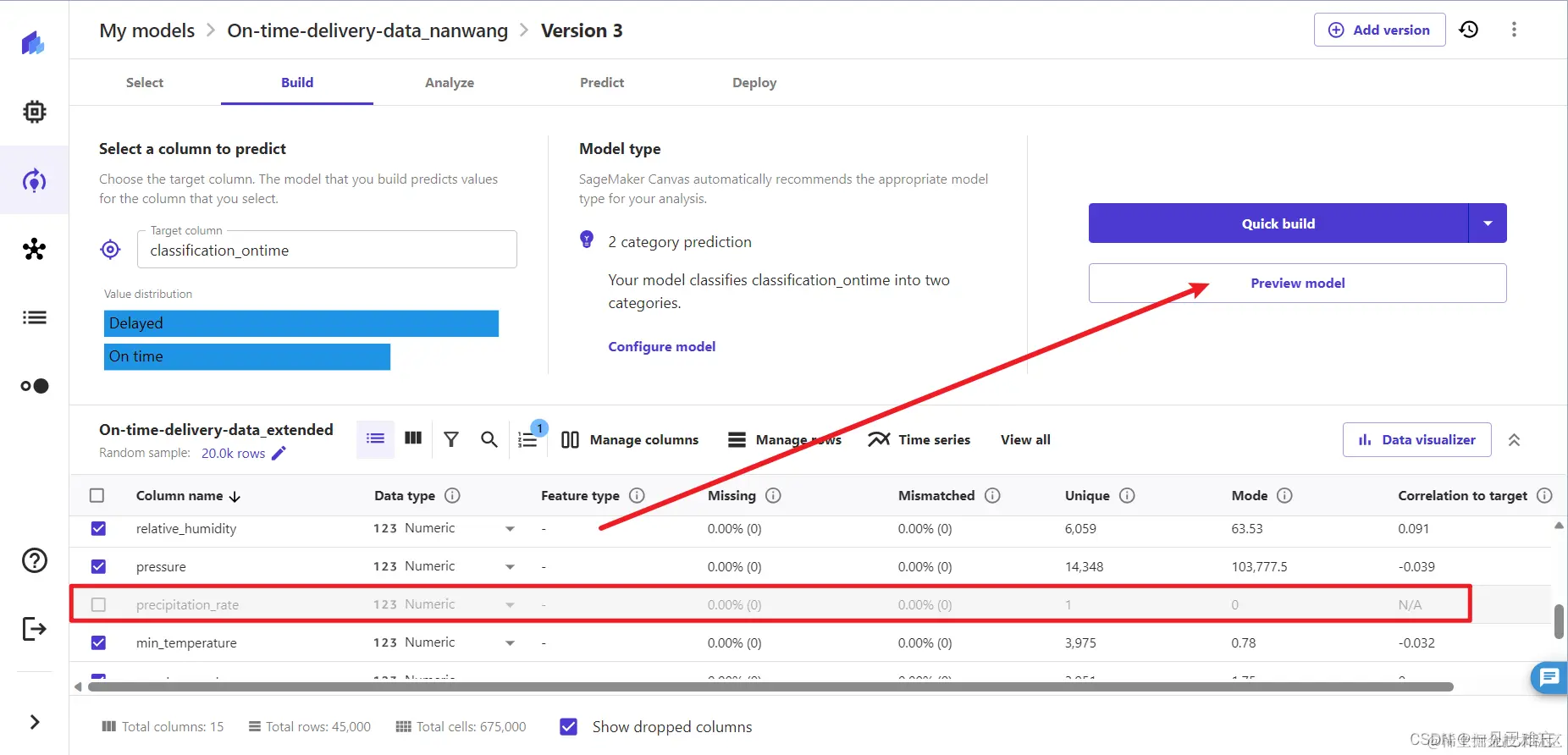
Task: Click the toggle-shaped circles icon in the sidebar
Action: [34, 386]
